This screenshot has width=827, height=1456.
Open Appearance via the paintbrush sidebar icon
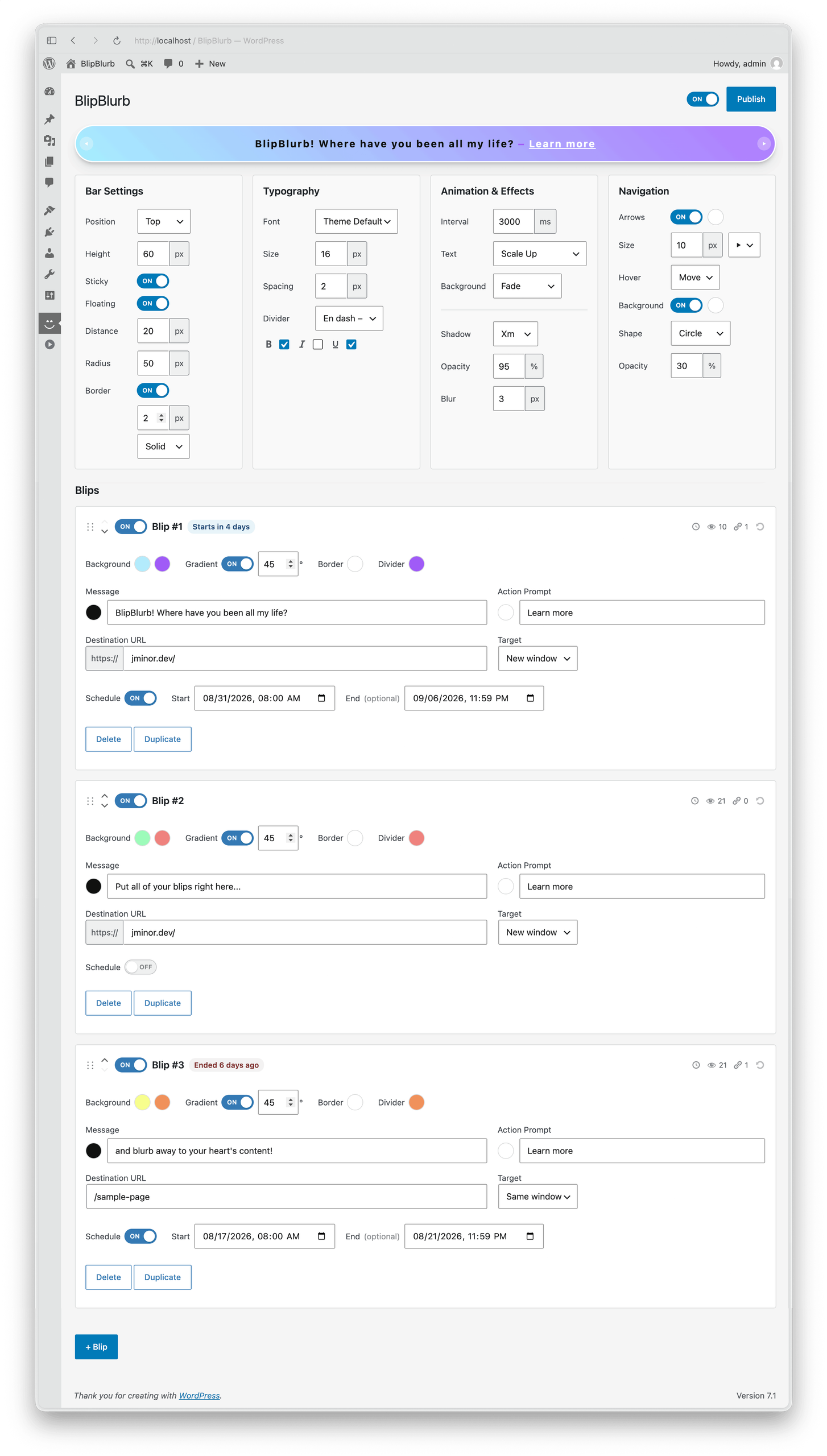[49, 210]
